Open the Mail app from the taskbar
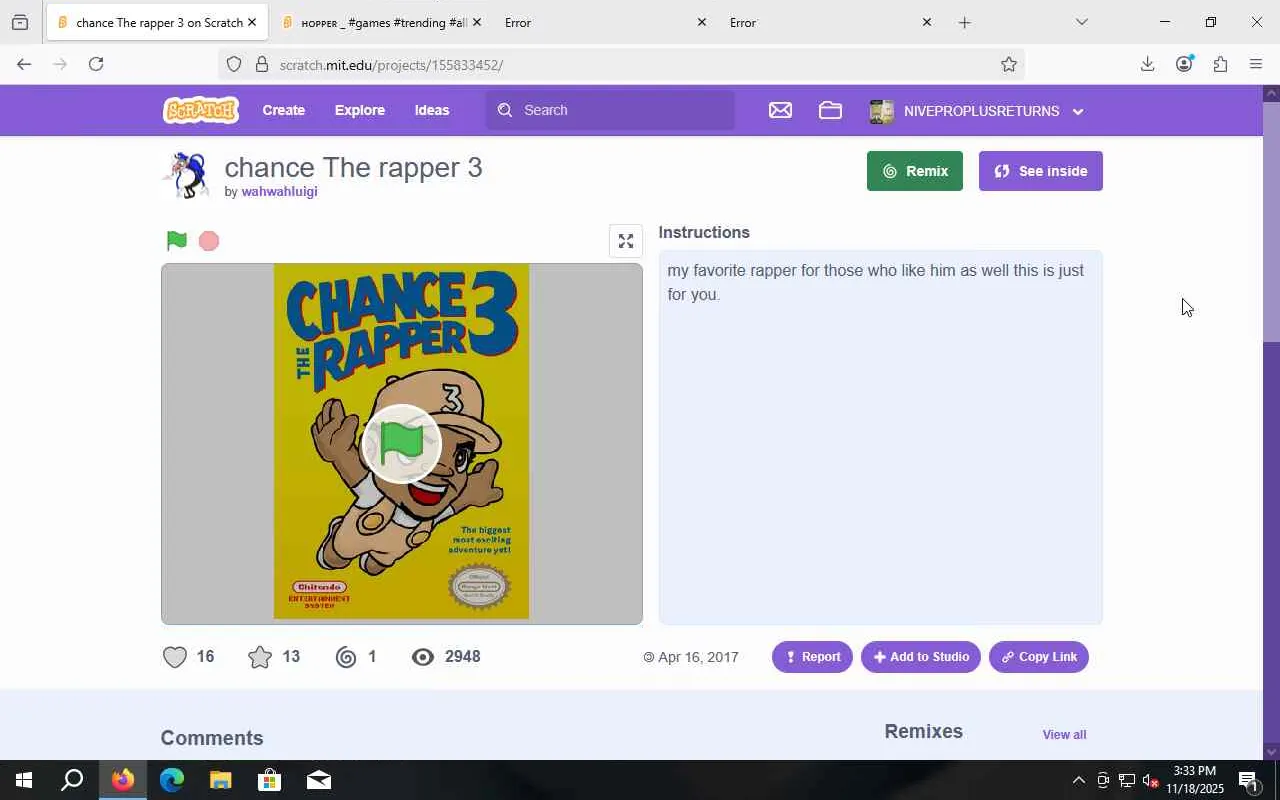This screenshot has height=800, width=1280. tap(319, 780)
